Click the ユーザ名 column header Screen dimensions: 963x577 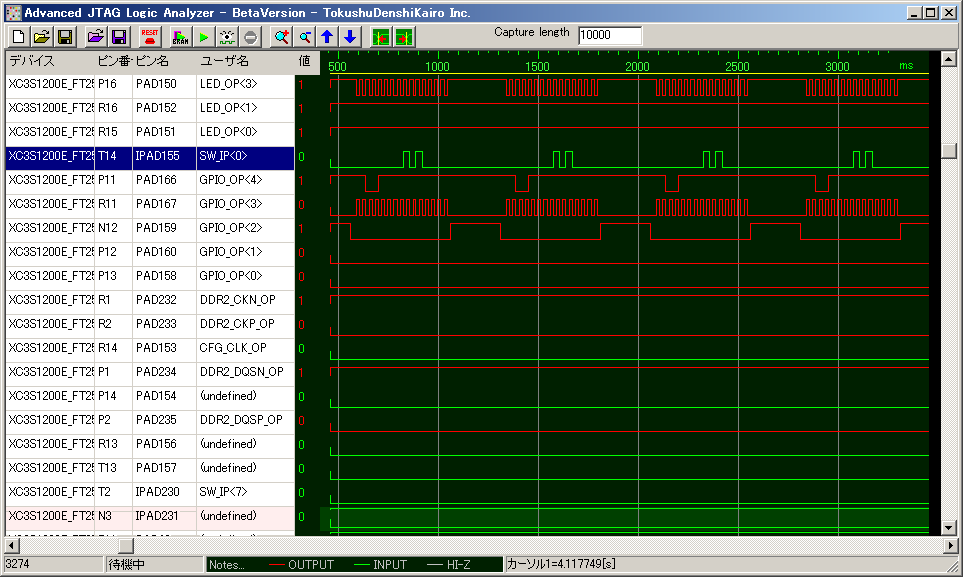click(245, 61)
